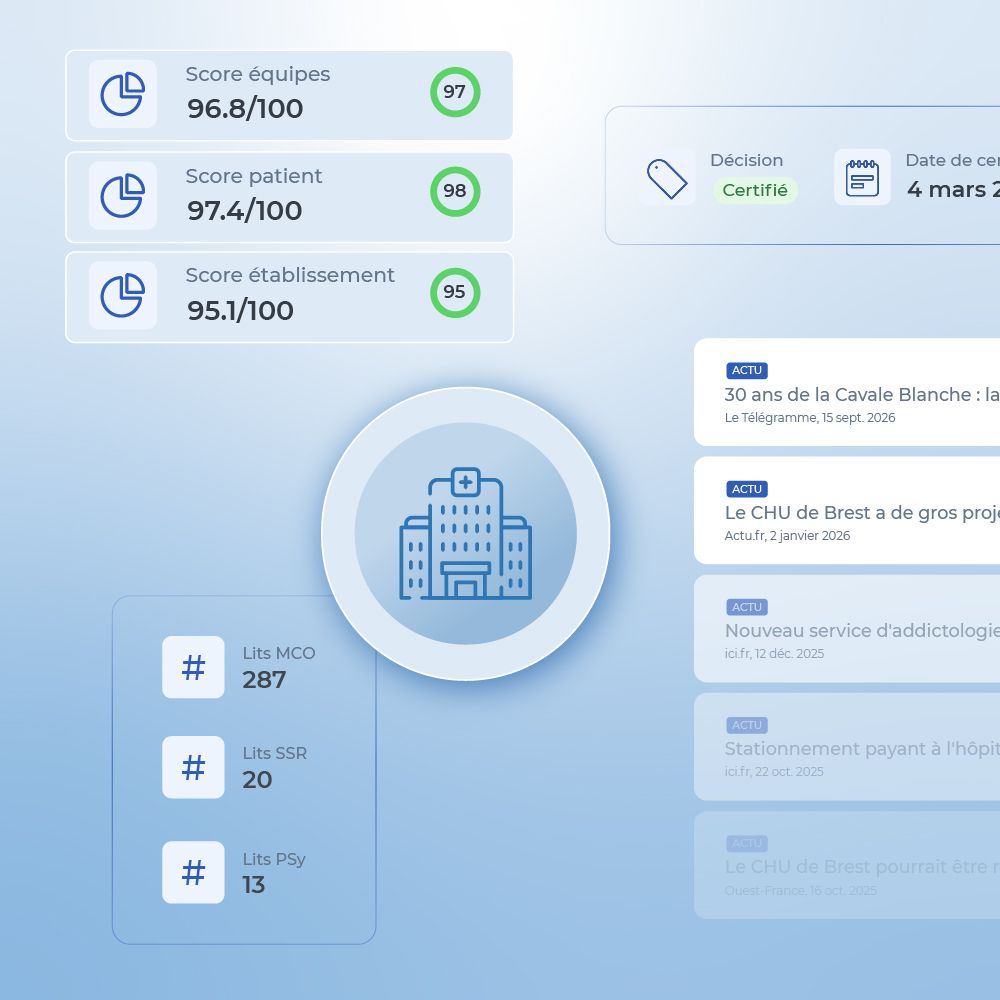Viewport: 1000px width, 1000px height.
Task: Click the ACTU tag on the addictologie card
Action: pyautogui.click(x=747, y=607)
